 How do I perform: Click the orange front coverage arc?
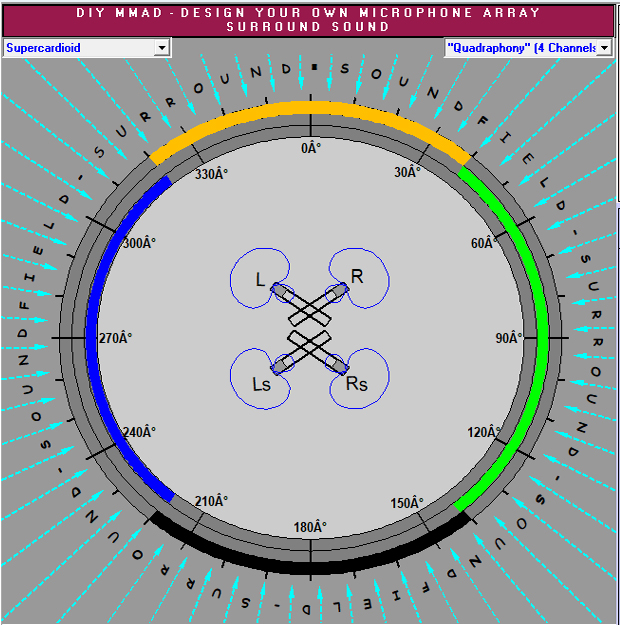[310, 107]
